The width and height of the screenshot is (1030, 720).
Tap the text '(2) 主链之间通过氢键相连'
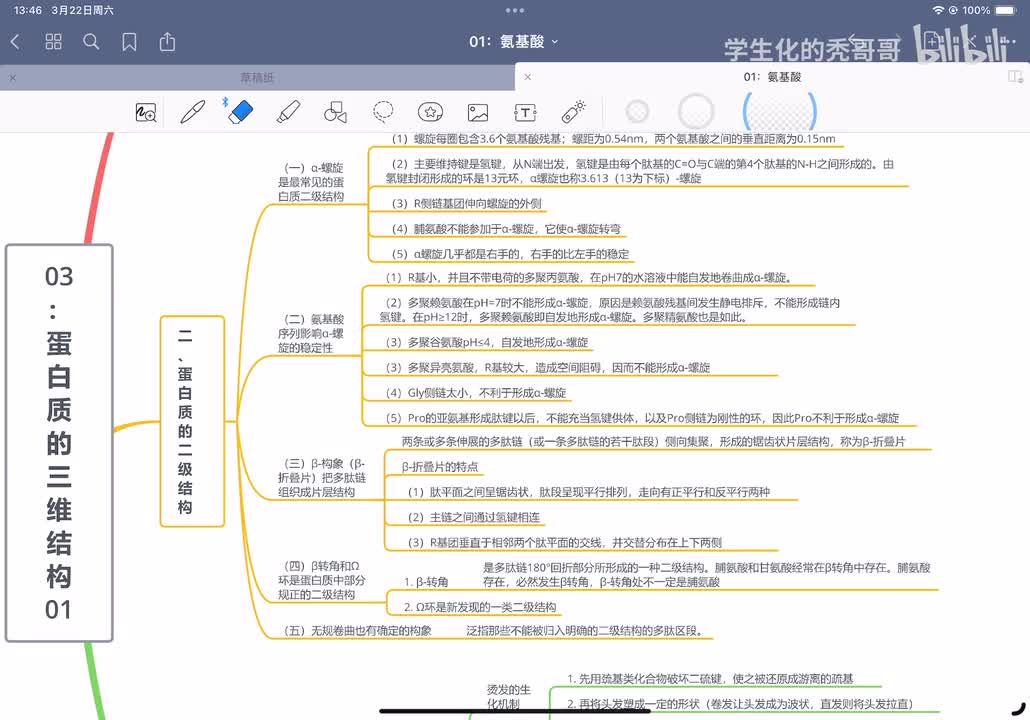pyautogui.click(x=474, y=517)
